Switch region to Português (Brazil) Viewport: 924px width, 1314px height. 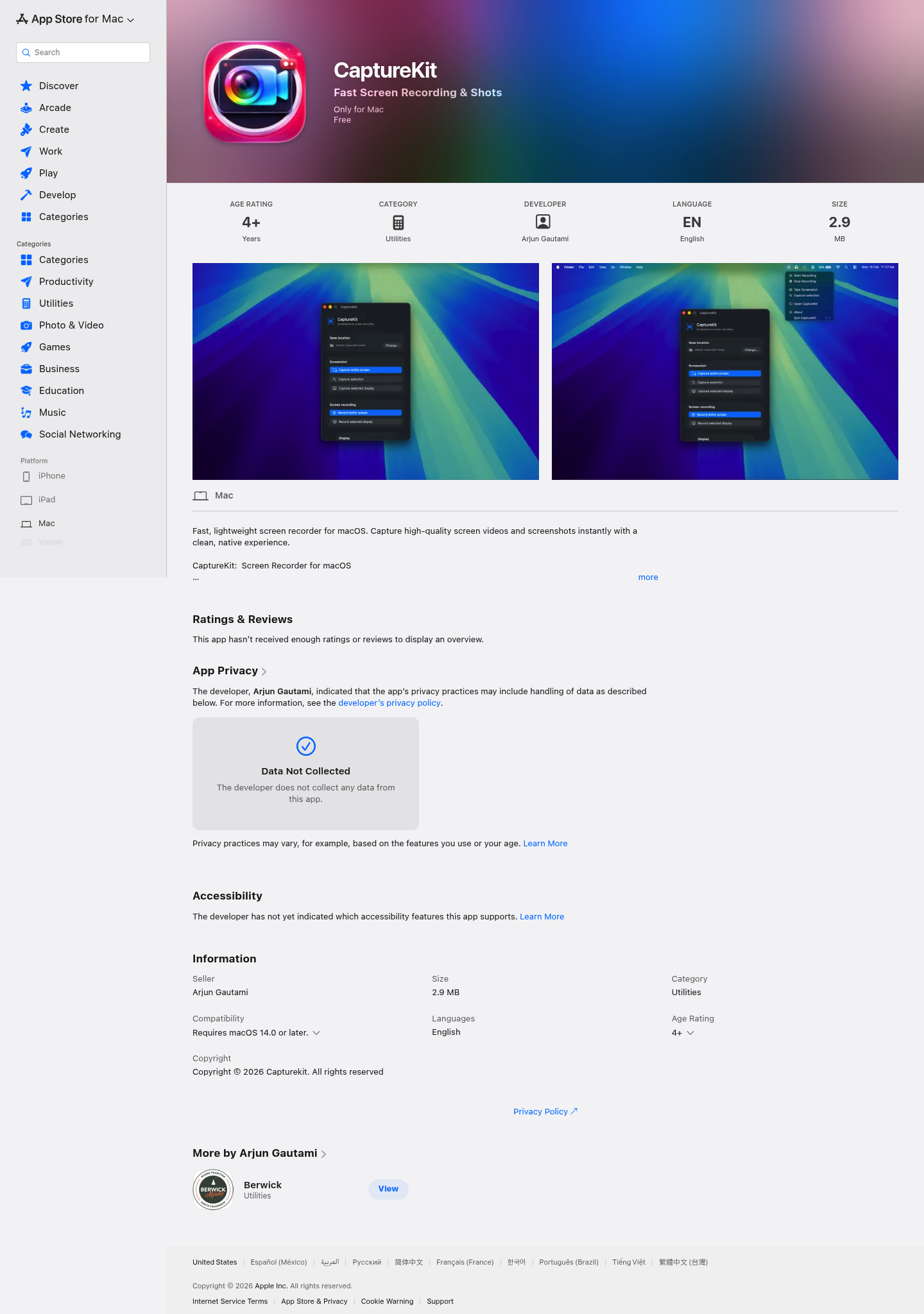[569, 1262]
